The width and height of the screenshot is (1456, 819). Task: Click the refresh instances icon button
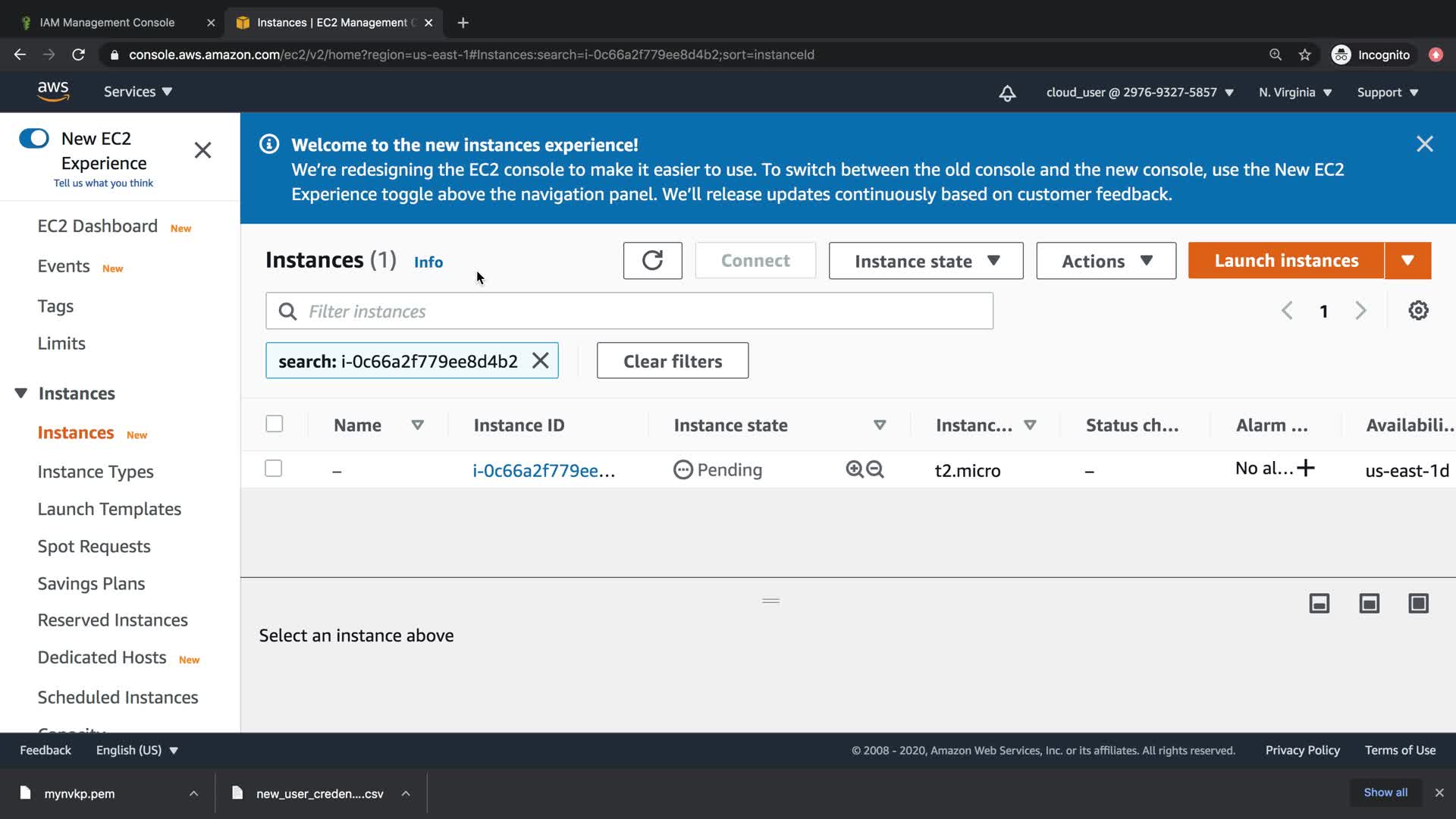coord(652,261)
